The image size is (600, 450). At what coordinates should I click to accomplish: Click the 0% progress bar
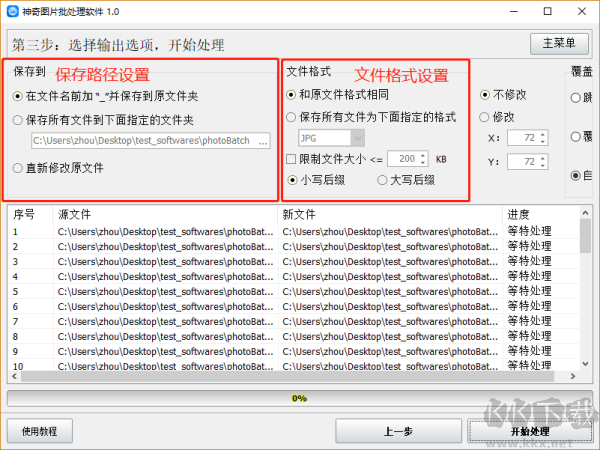pos(300,399)
